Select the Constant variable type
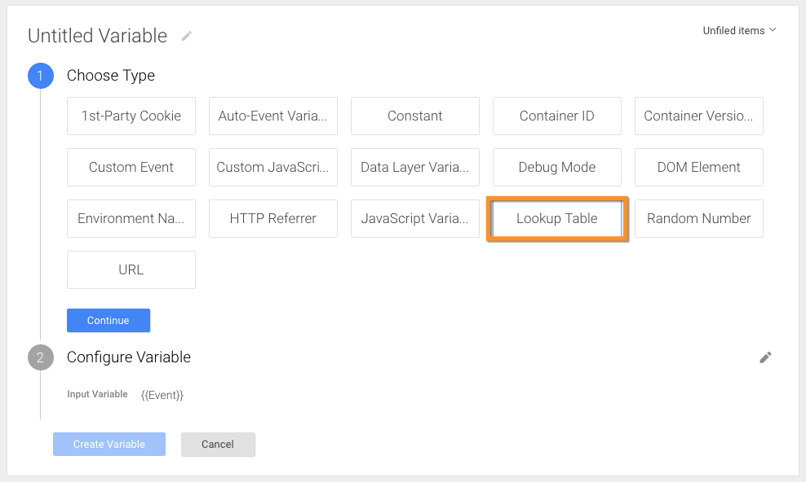 click(415, 116)
